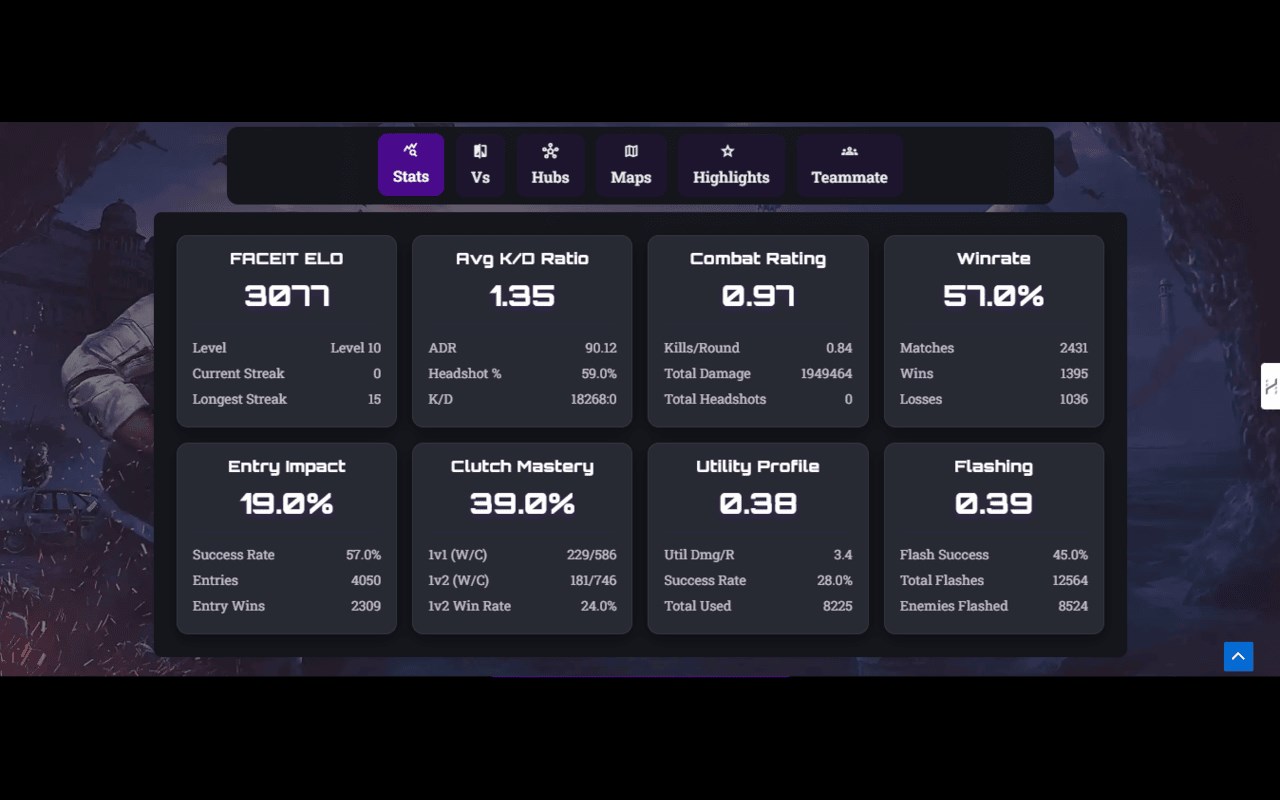Click the Total Flashes value 12564
This screenshot has height=800, width=1280.
tap(1070, 580)
